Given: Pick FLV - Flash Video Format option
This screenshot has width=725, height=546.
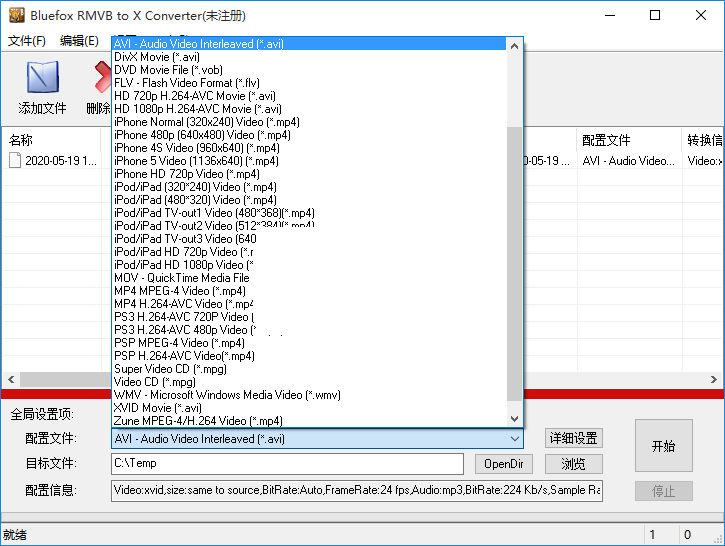Looking at the screenshot, I should click(x=309, y=83).
